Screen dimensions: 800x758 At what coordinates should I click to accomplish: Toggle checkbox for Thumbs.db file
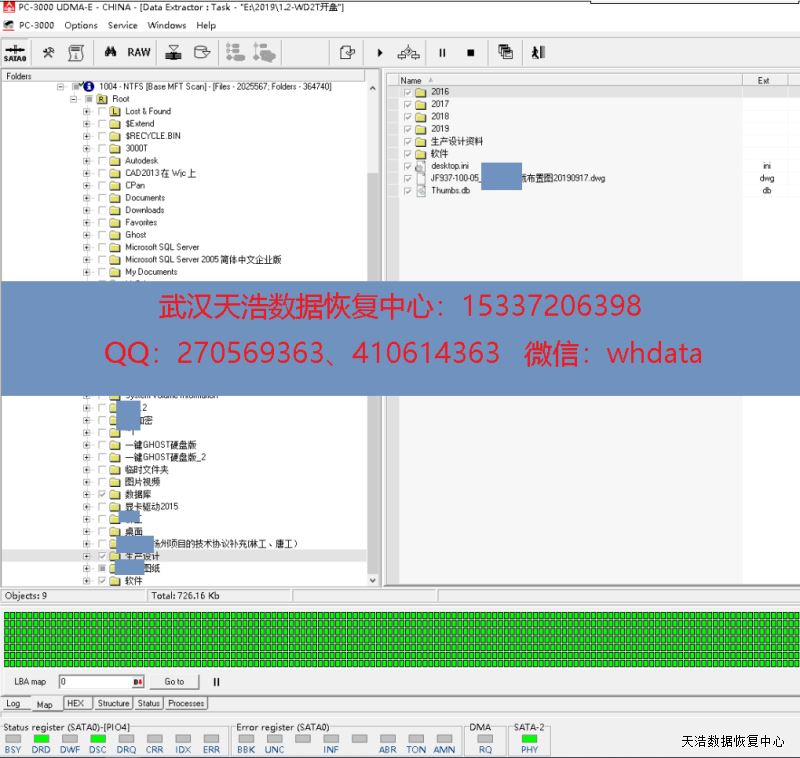408,190
